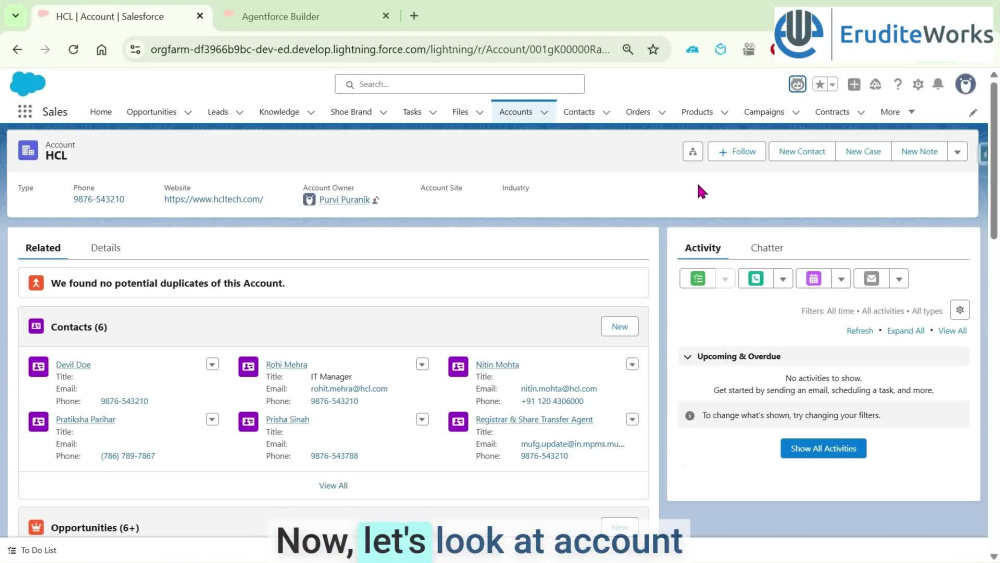Refresh the activity timeline
The width and height of the screenshot is (1000, 563).
point(859,331)
